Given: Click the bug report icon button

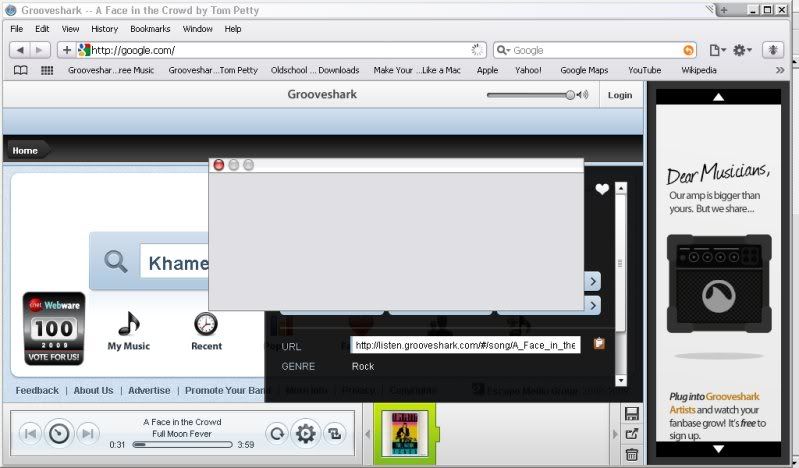Looking at the screenshot, I should tap(773, 50).
